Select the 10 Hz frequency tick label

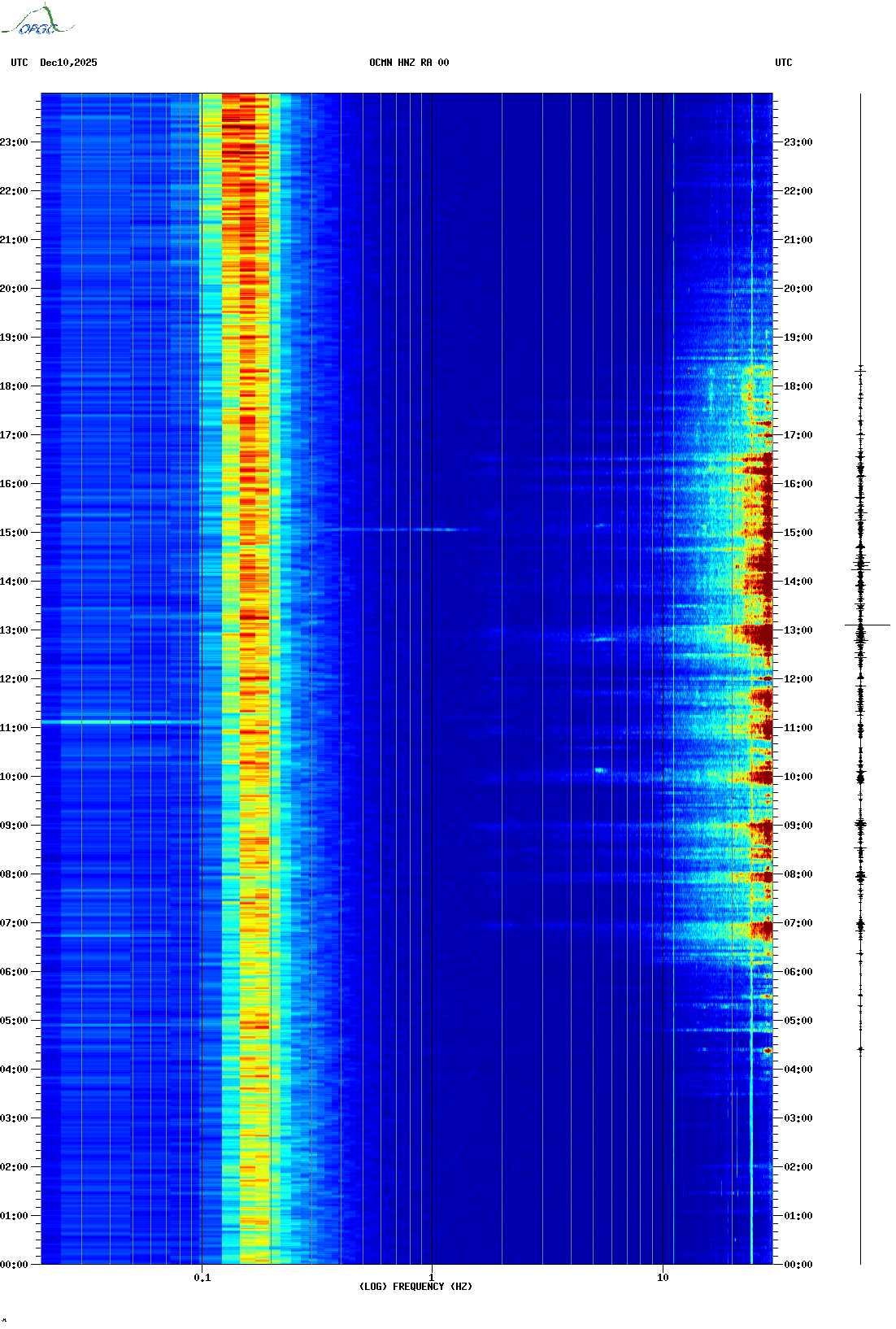pyautogui.click(x=663, y=1277)
